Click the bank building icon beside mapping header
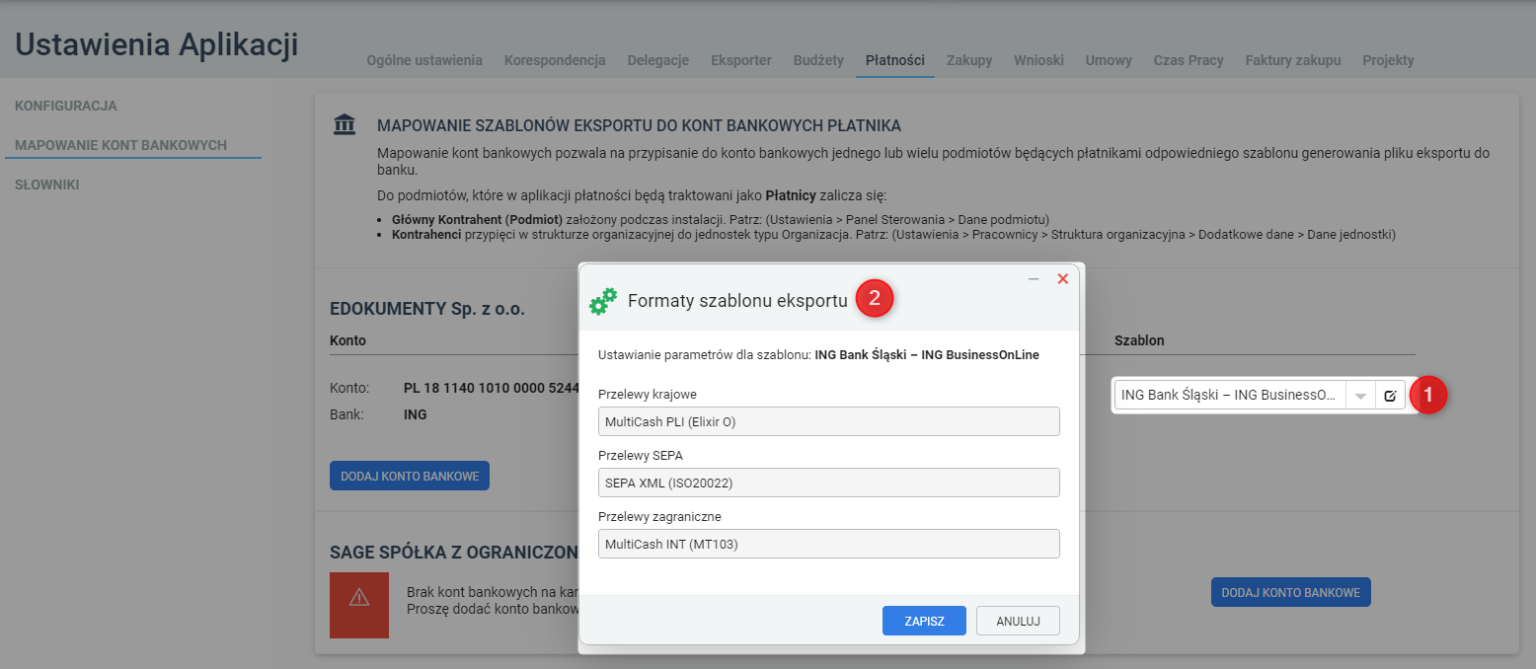 pos(344,126)
